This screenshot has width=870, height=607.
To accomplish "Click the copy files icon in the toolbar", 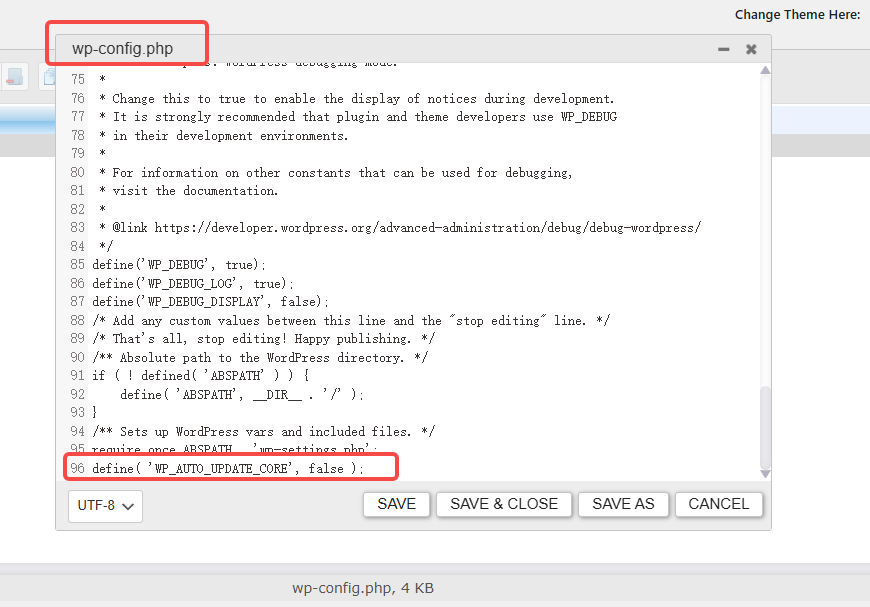I will [x=48, y=77].
